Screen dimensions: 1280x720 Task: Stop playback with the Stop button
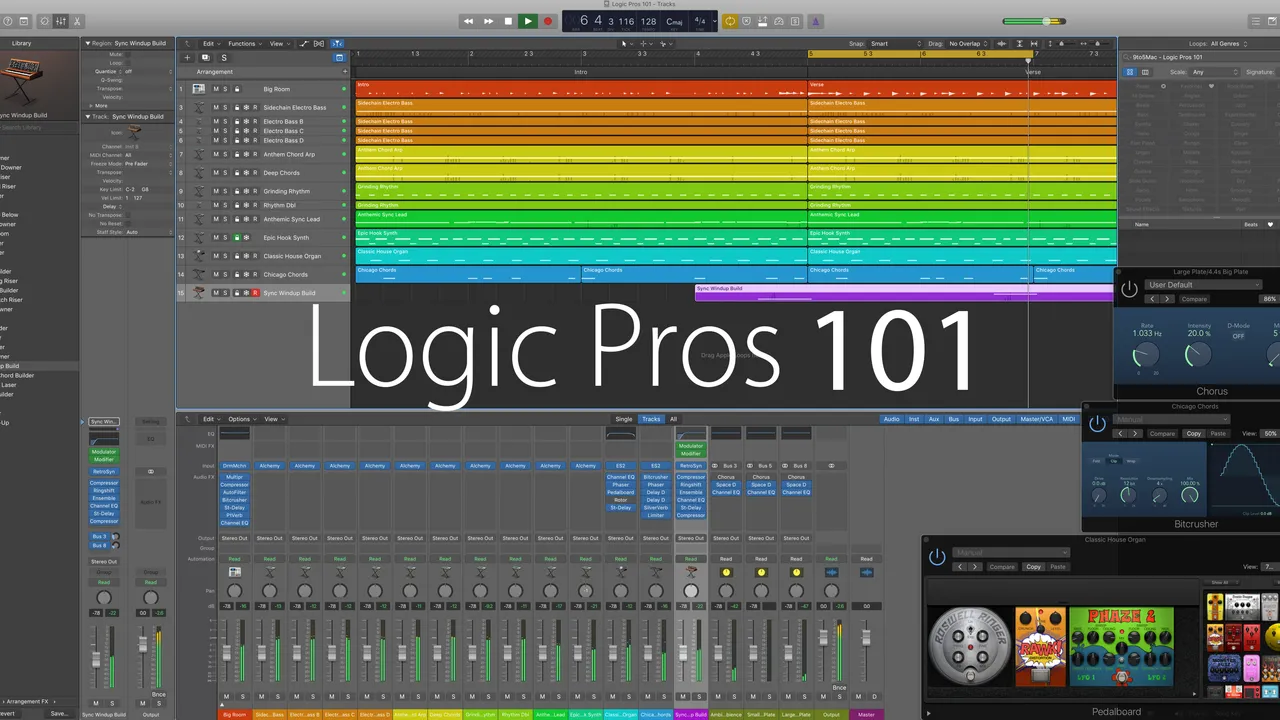[508, 21]
